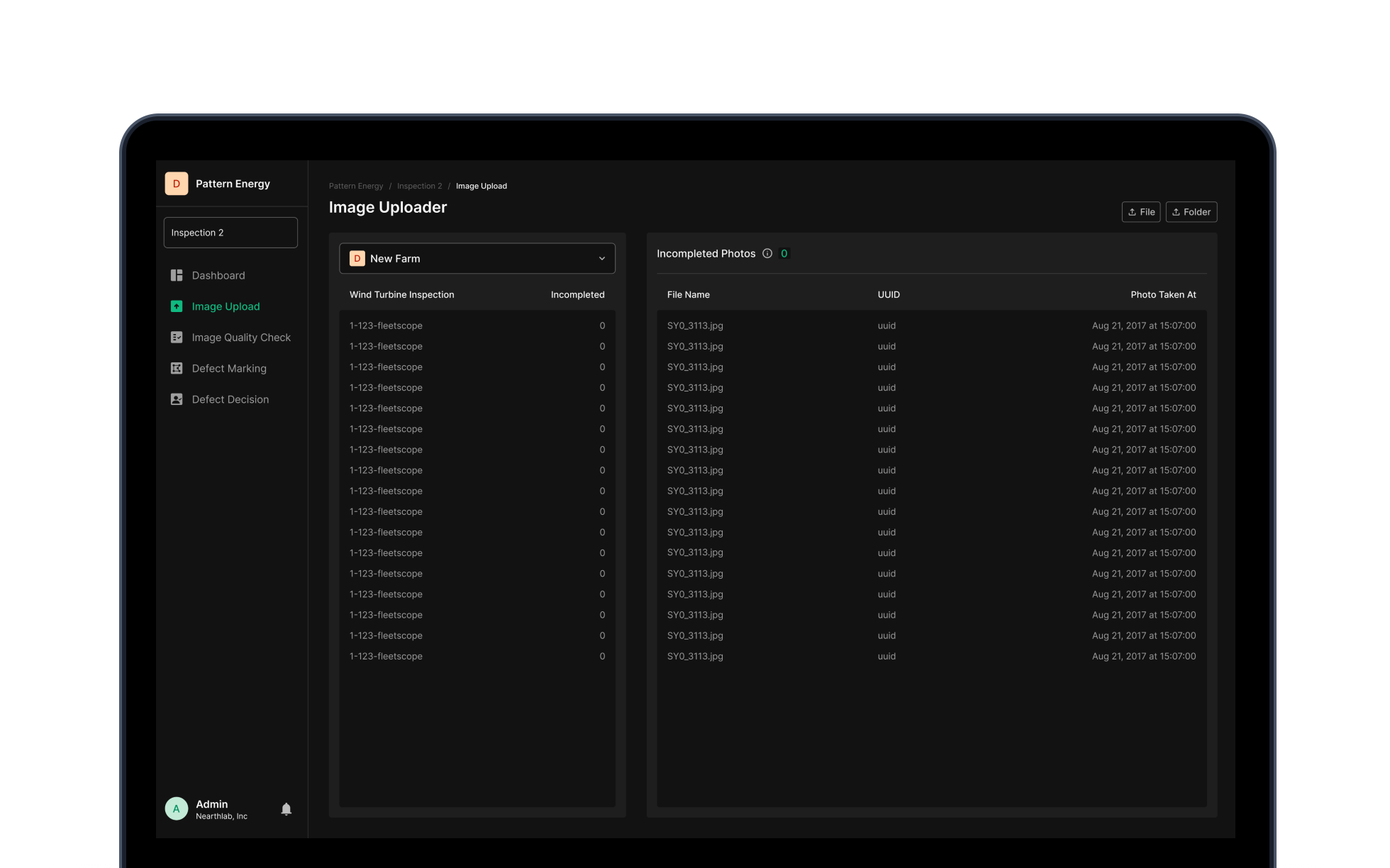Open Image Quality Check via its sidebar icon
The image size is (1390, 868).
[x=176, y=337]
